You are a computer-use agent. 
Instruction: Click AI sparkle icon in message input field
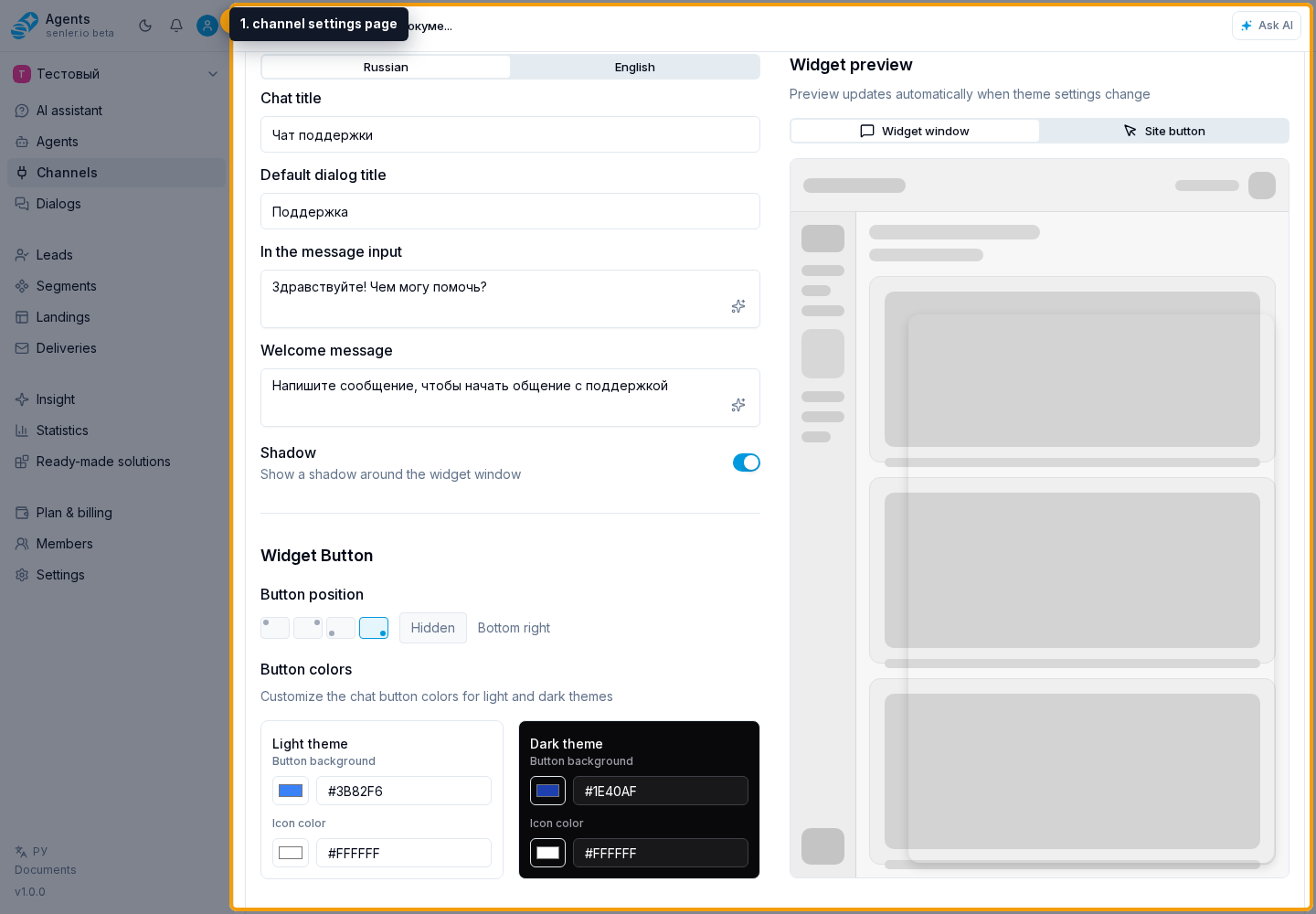point(738,306)
